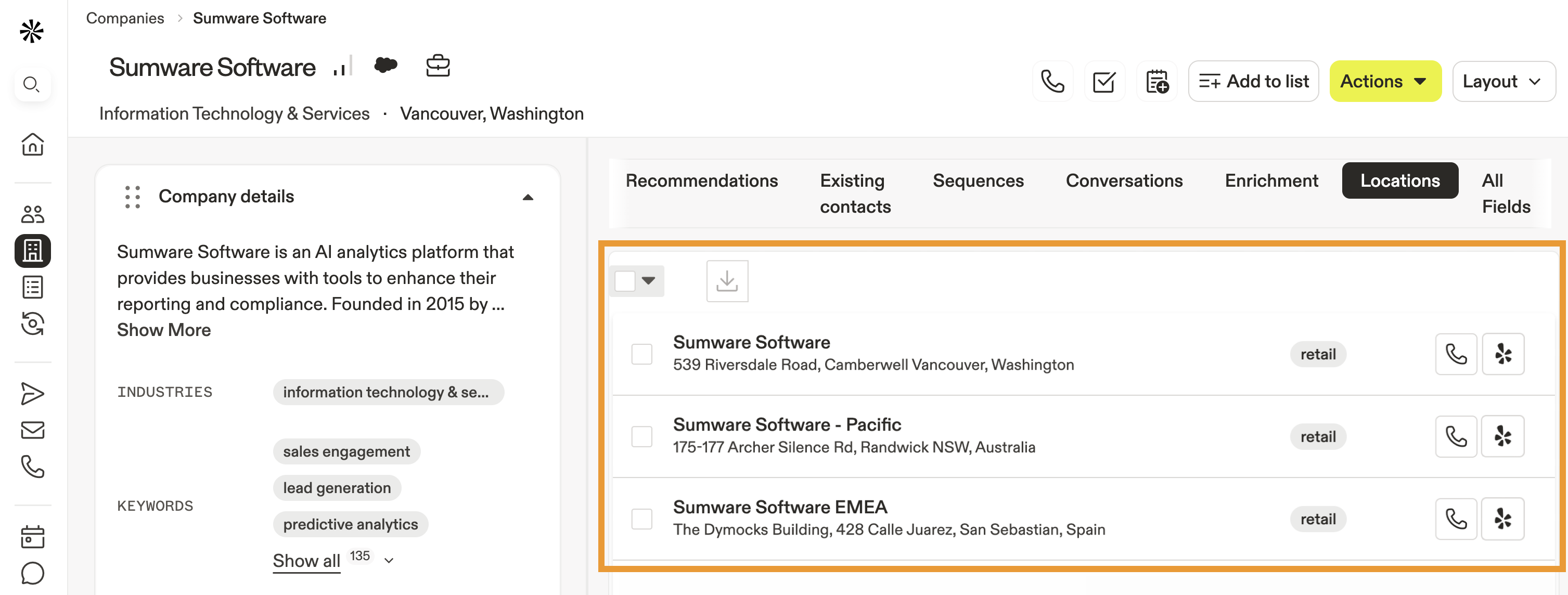
Task: Open the Actions dropdown menu
Action: click(x=1385, y=82)
